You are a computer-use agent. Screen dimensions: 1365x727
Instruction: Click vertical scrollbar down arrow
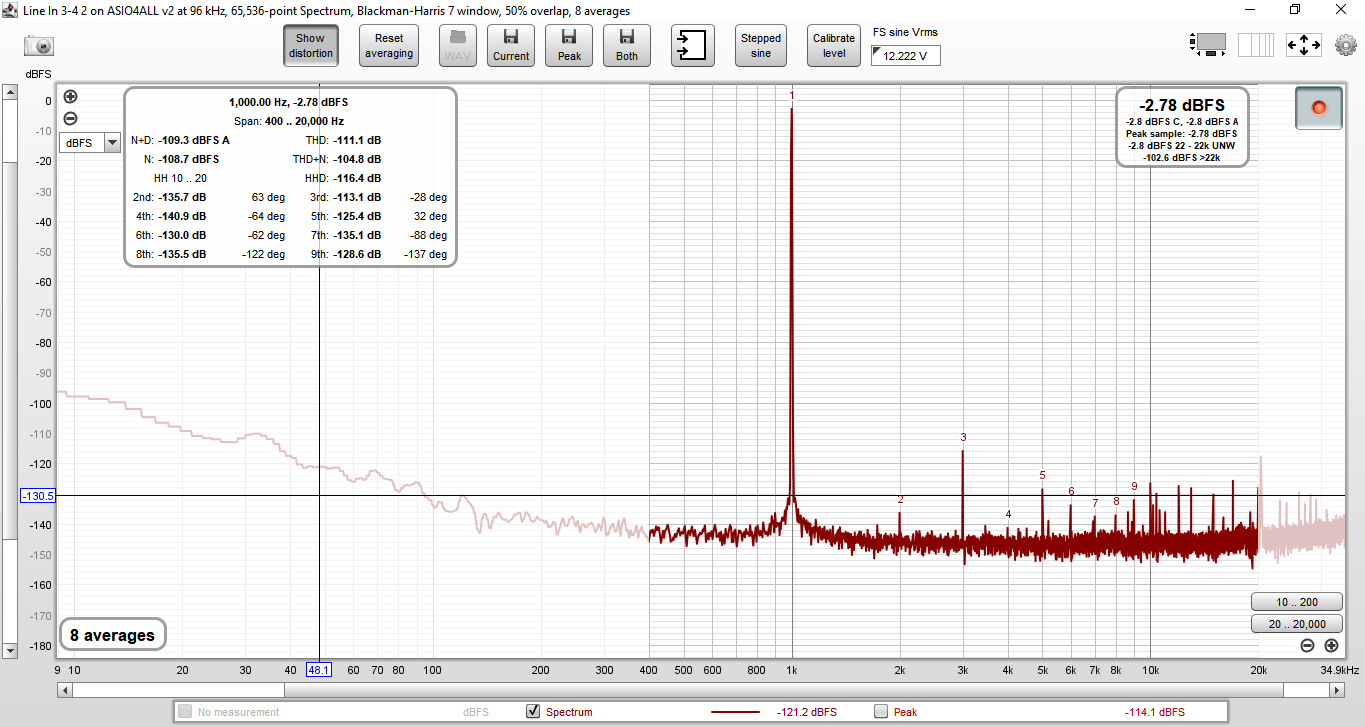click(9, 651)
